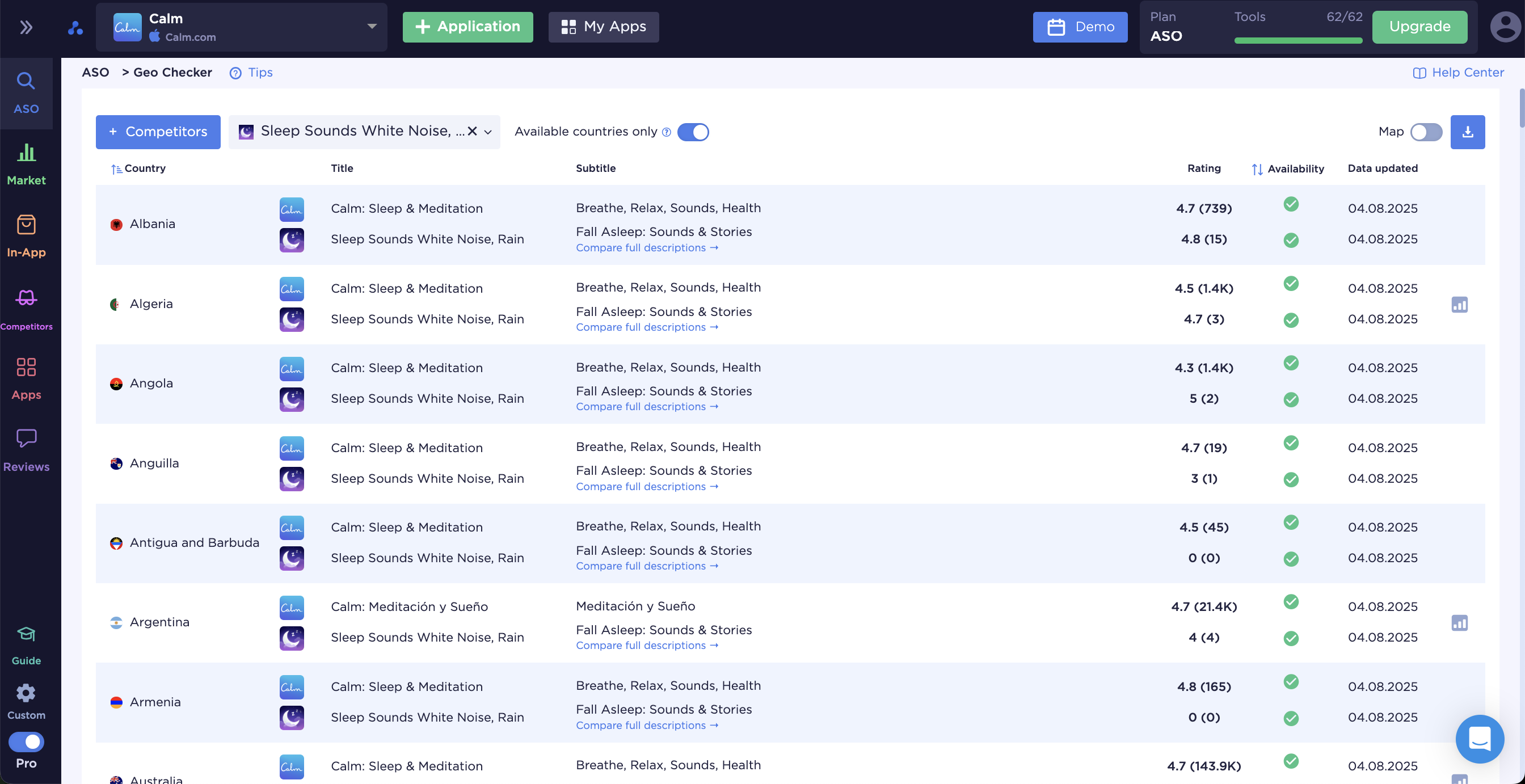Open Compare full descriptions for Angola
1525x784 pixels.
click(x=647, y=406)
